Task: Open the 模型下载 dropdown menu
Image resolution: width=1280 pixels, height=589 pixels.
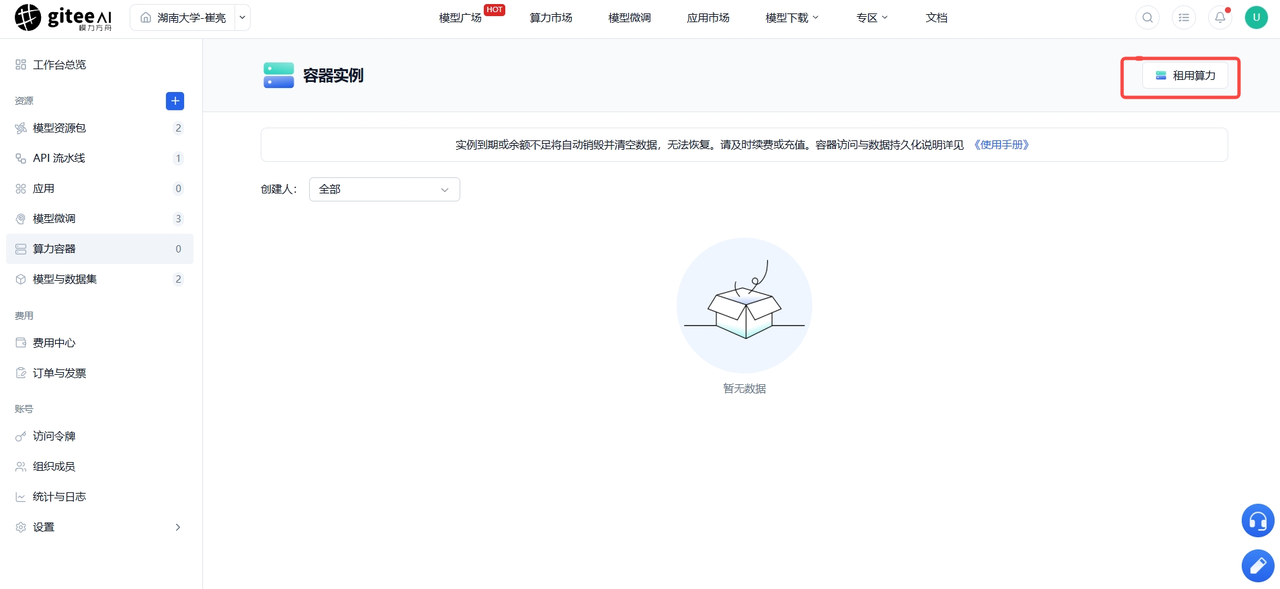Action: [x=792, y=18]
